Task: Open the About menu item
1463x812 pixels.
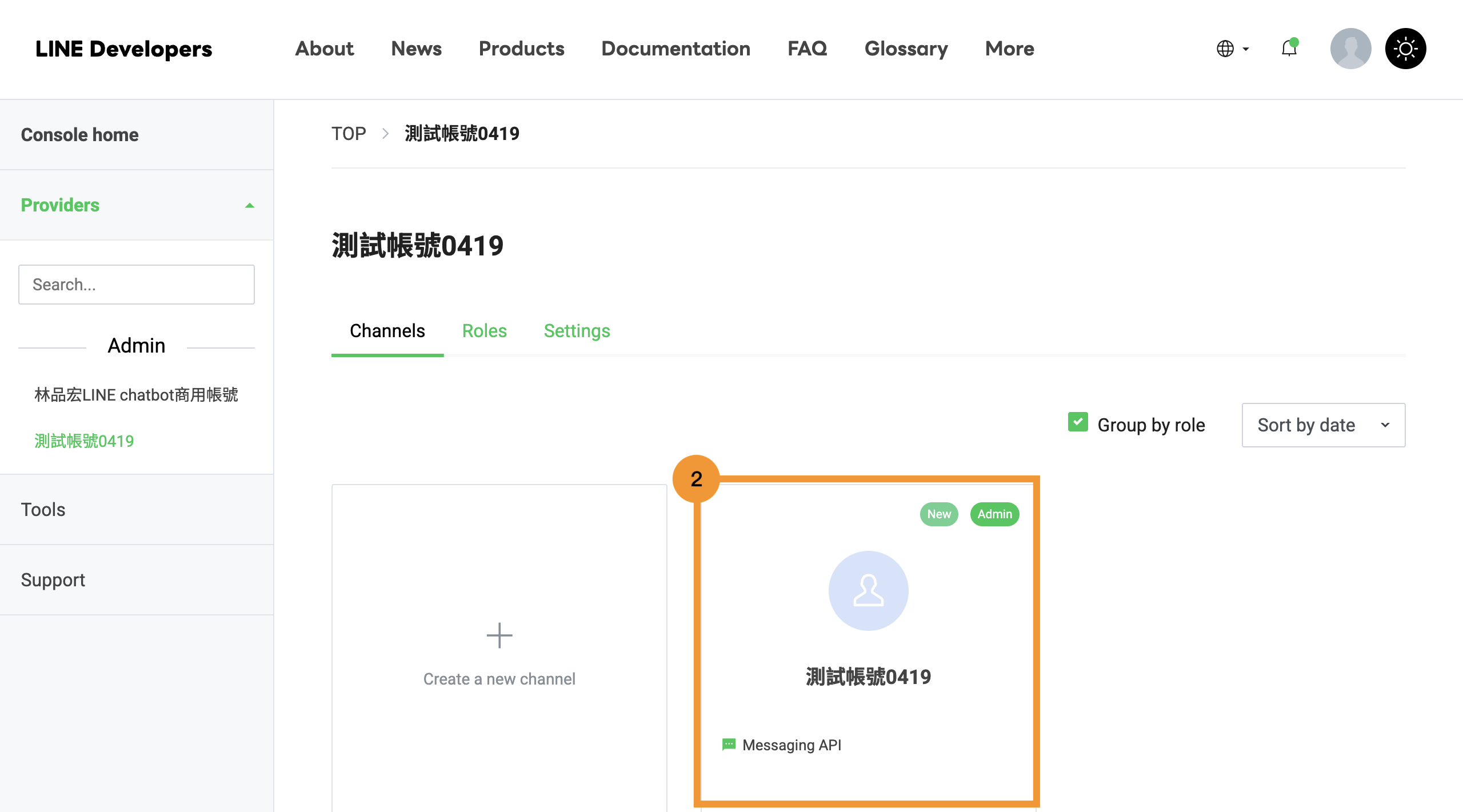Action: pos(325,49)
